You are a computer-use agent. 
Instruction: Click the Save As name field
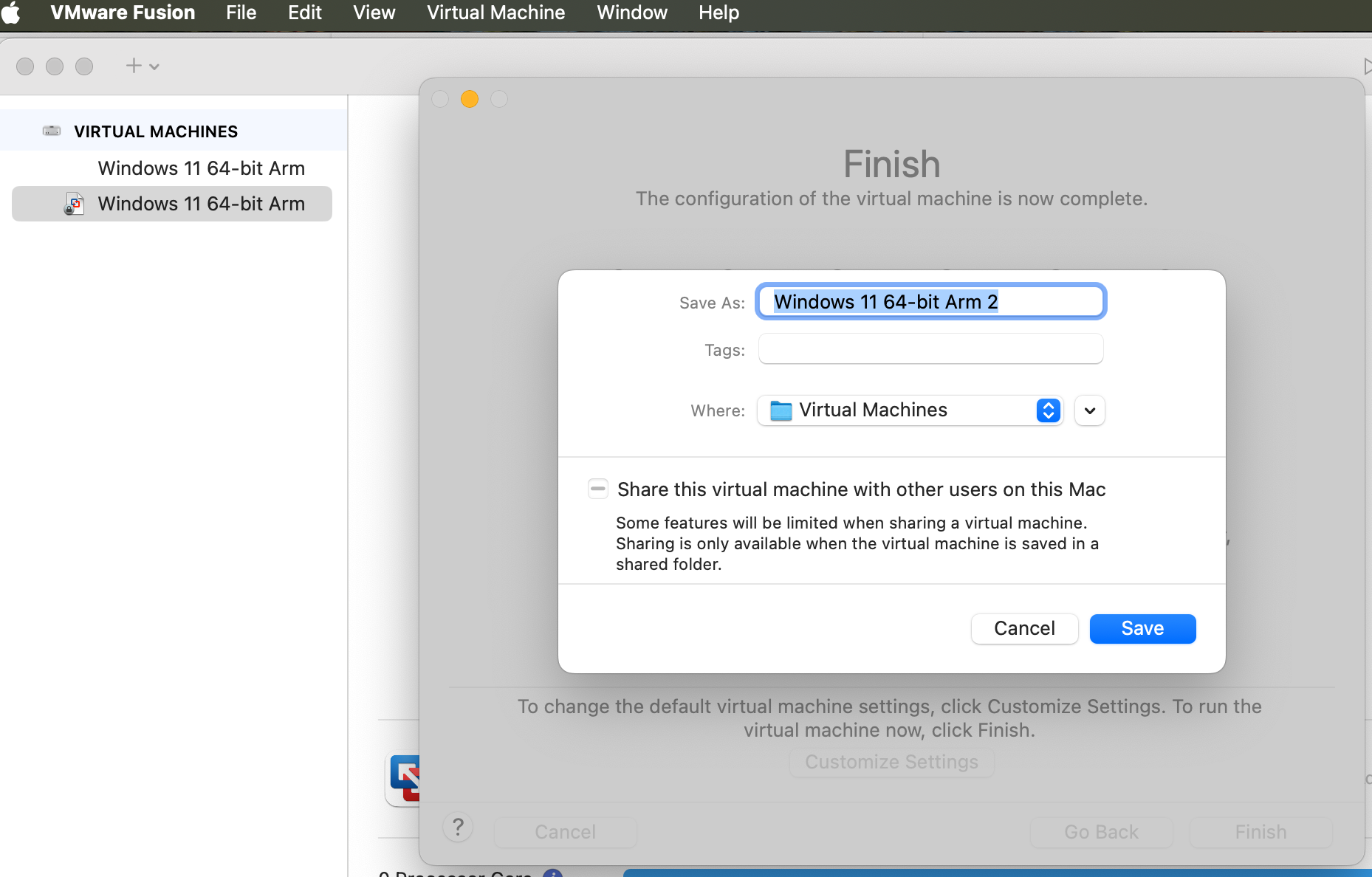930,301
